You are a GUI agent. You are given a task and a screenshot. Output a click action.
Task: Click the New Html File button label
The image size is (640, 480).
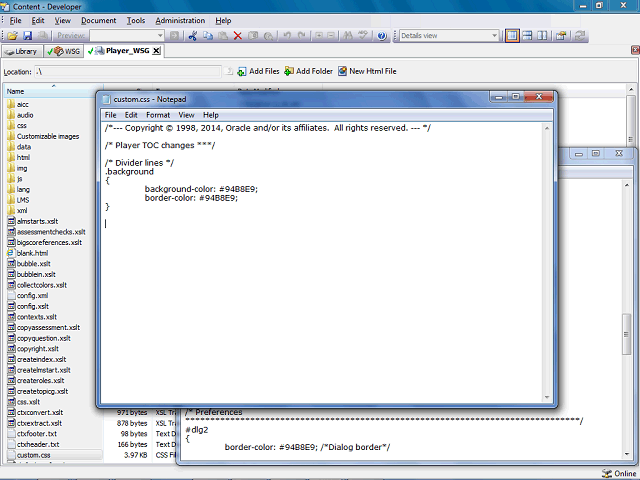[373, 71]
